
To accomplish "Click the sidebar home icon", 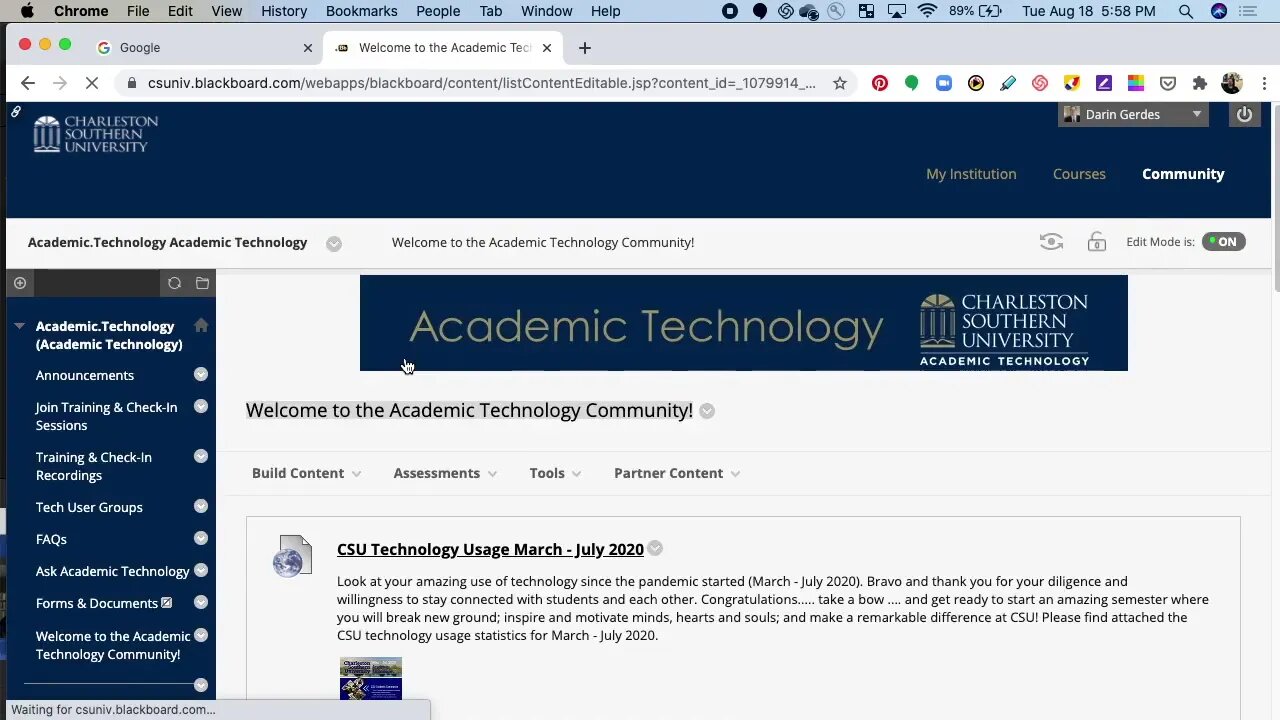I will pos(201,326).
